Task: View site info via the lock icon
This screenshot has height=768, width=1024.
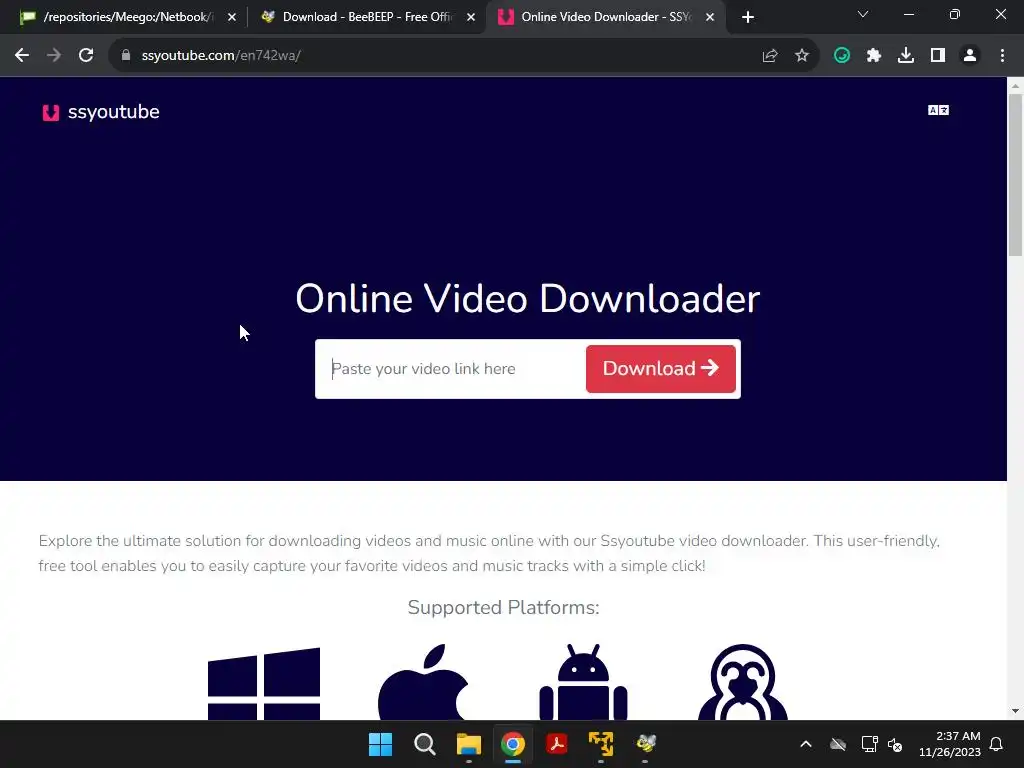Action: (126, 56)
